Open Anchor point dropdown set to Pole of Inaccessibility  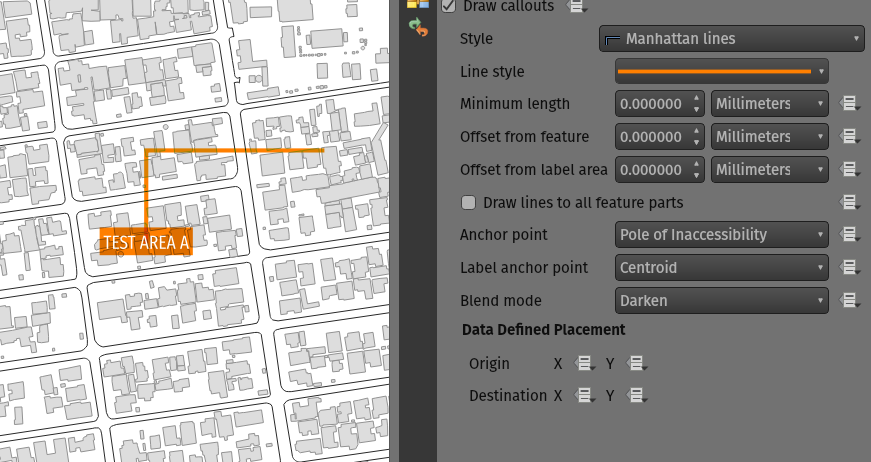[720, 235]
